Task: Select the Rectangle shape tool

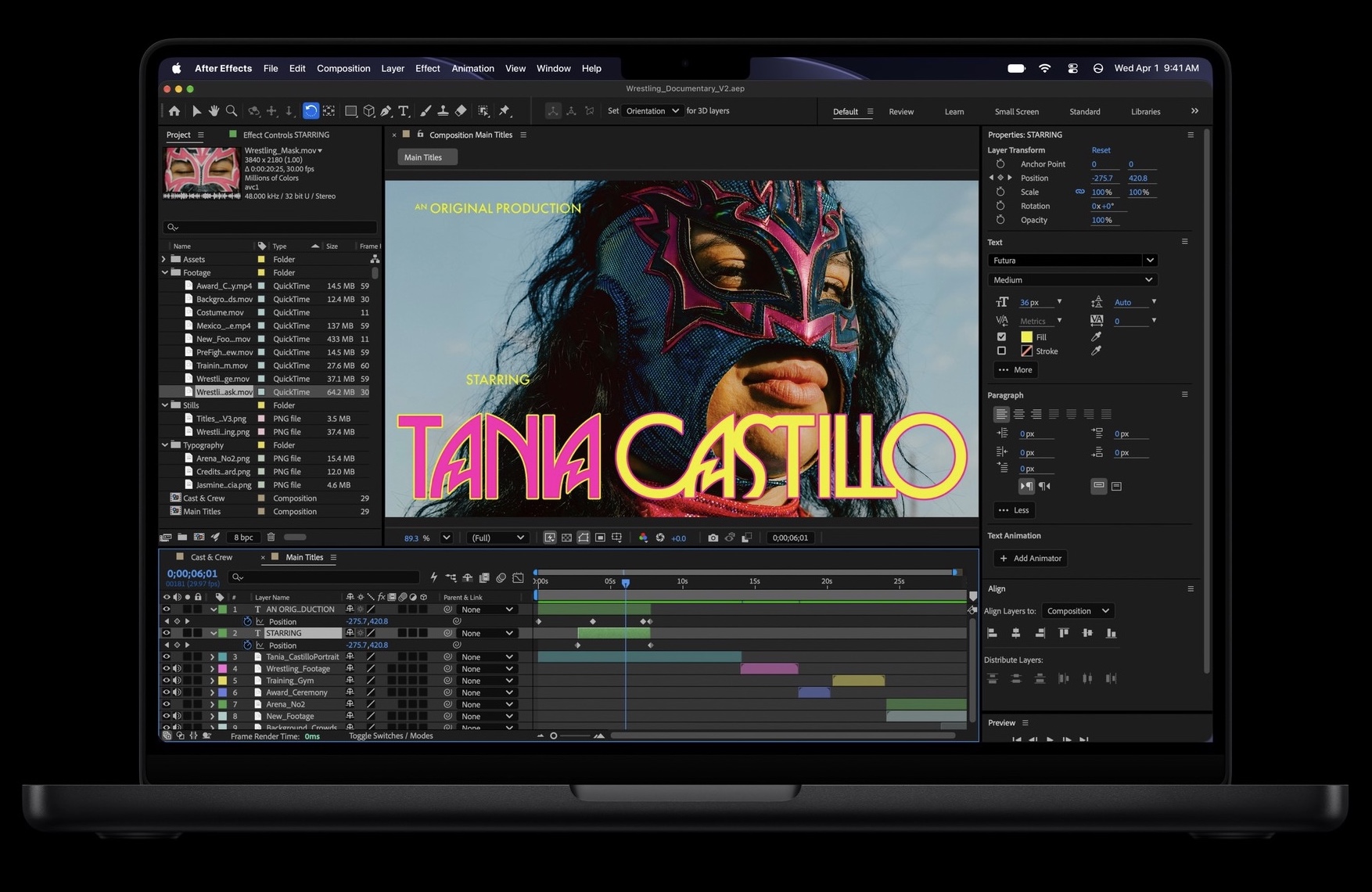Action: [x=351, y=111]
